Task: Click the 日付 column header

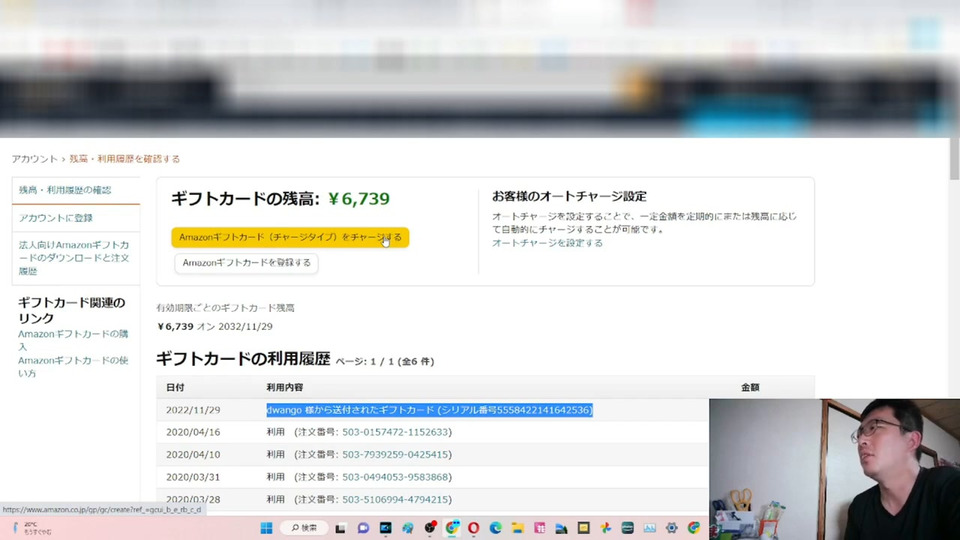Action: click(x=175, y=388)
